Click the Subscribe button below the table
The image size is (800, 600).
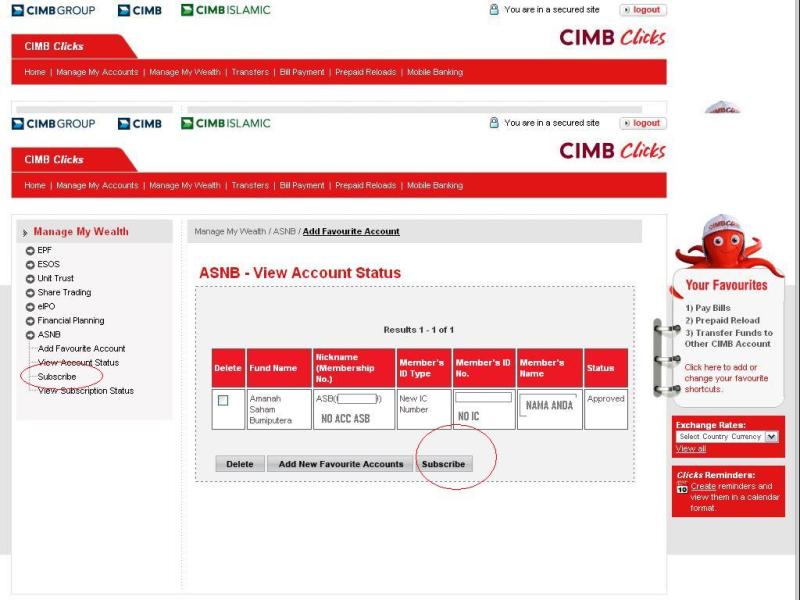tap(443, 464)
